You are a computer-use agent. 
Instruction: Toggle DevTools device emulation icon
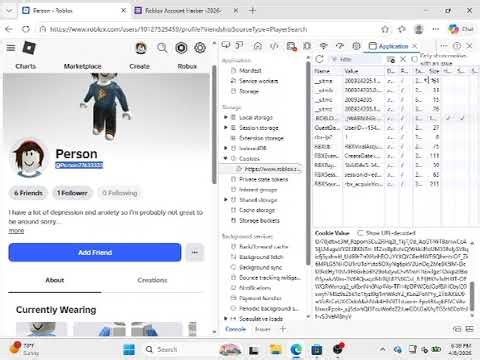[x=239, y=45]
